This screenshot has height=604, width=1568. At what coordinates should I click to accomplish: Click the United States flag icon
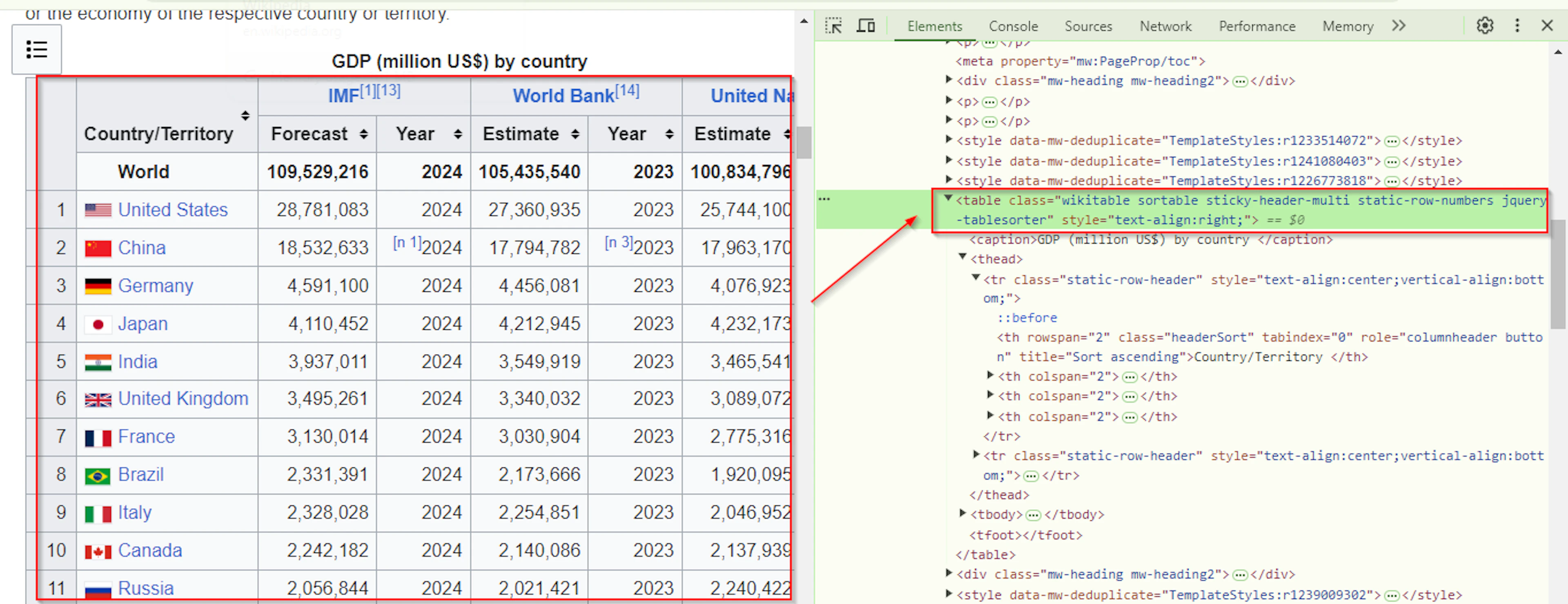pyautogui.click(x=98, y=210)
